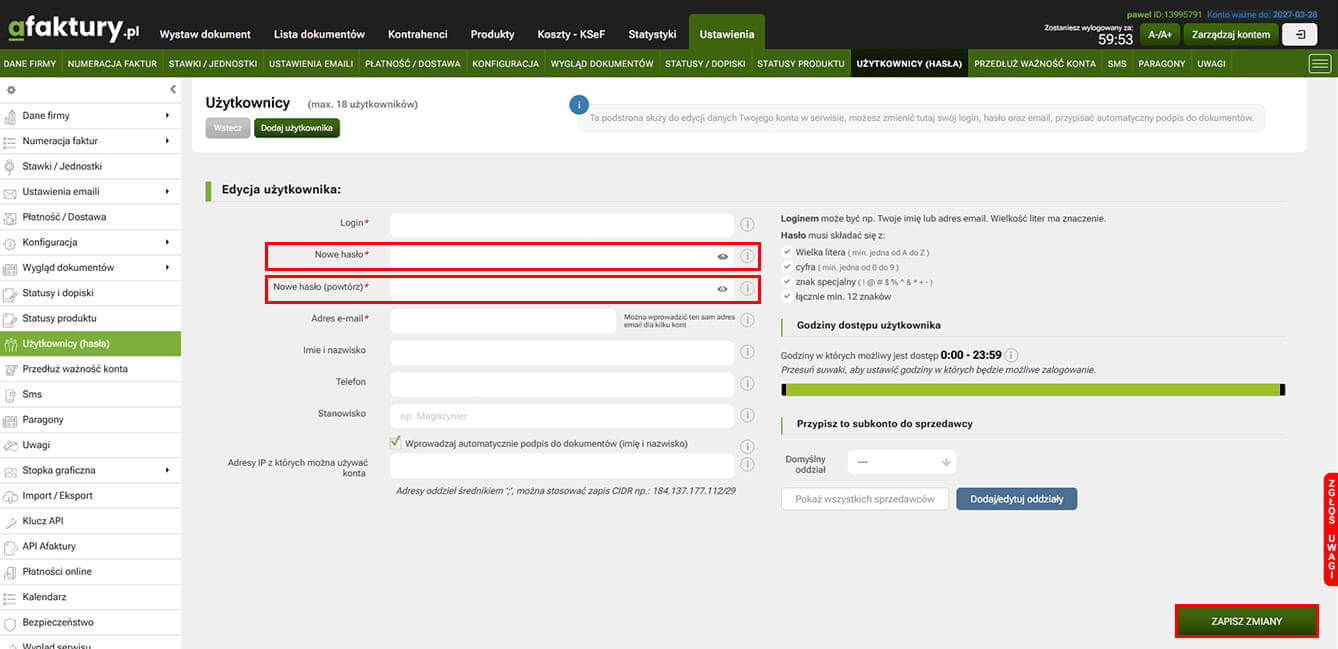The image size is (1338, 649).
Task: Open the Wystaw dokument top menu
Action: [x=205, y=34]
